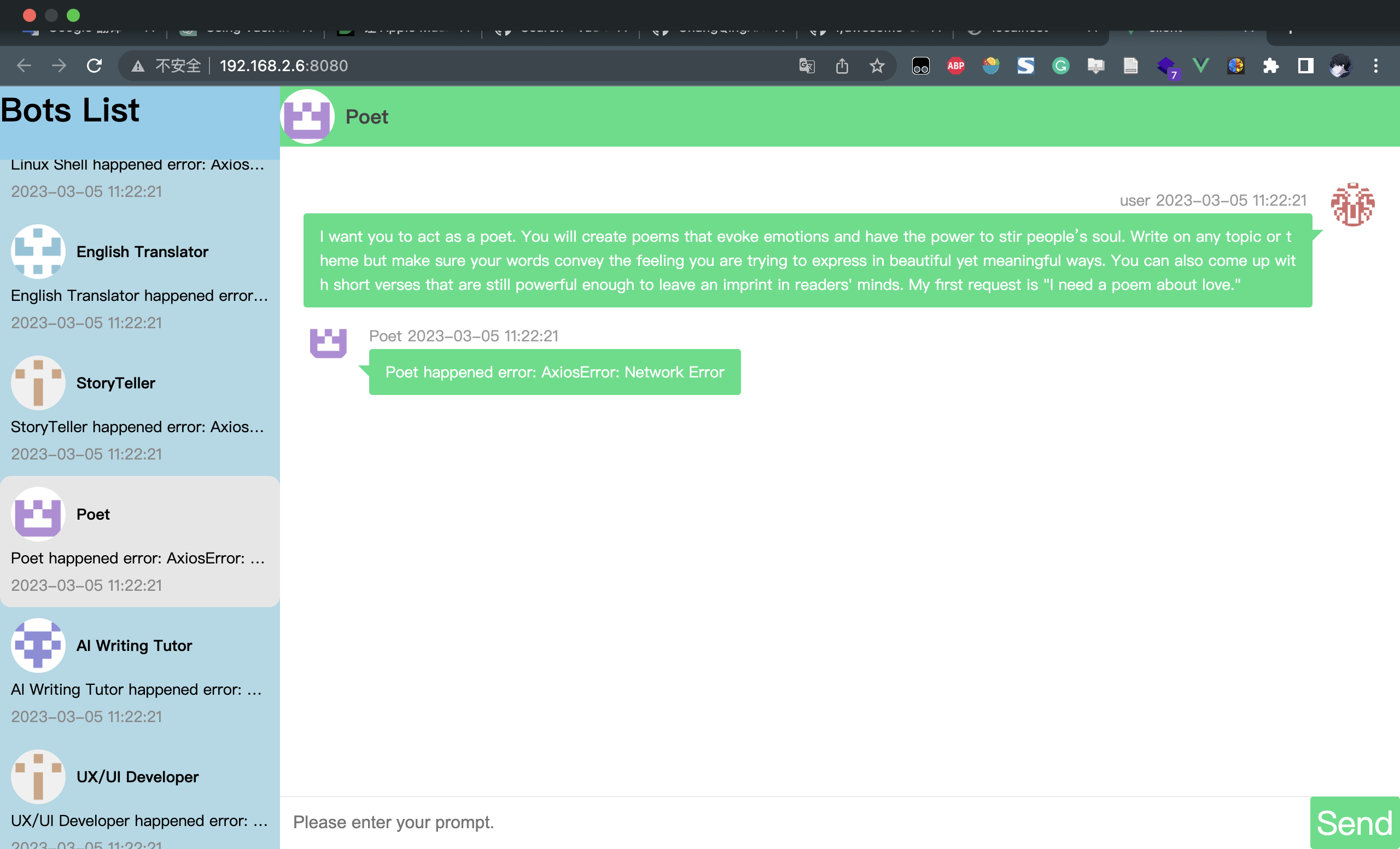Screen dimensions: 1400x849
Task: Reload the page with refresh button
Action: point(94,66)
